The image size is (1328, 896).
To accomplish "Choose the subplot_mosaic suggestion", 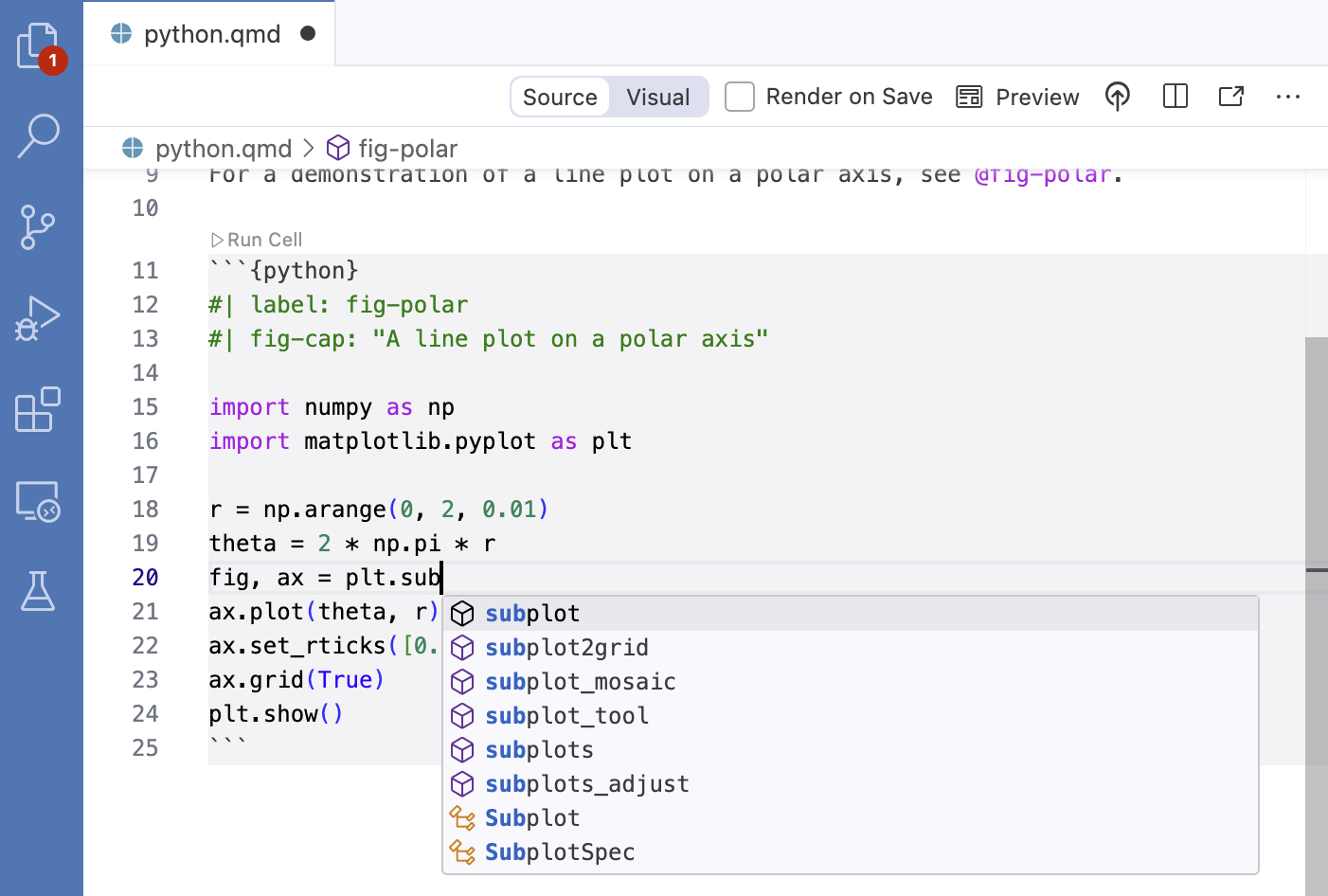I will pos(851,682).
